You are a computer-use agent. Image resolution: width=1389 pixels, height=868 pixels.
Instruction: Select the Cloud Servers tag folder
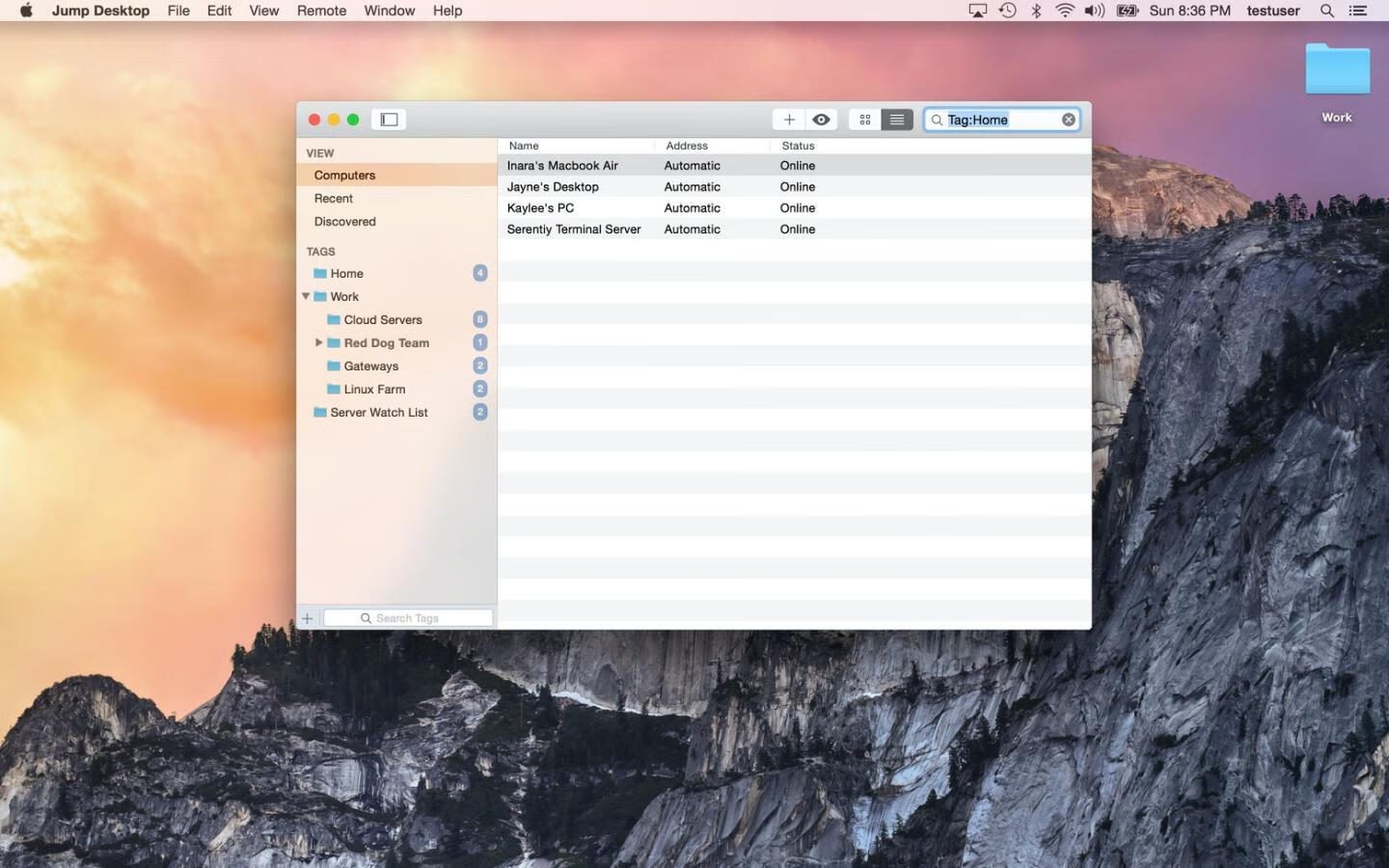(x=382, y=319)
